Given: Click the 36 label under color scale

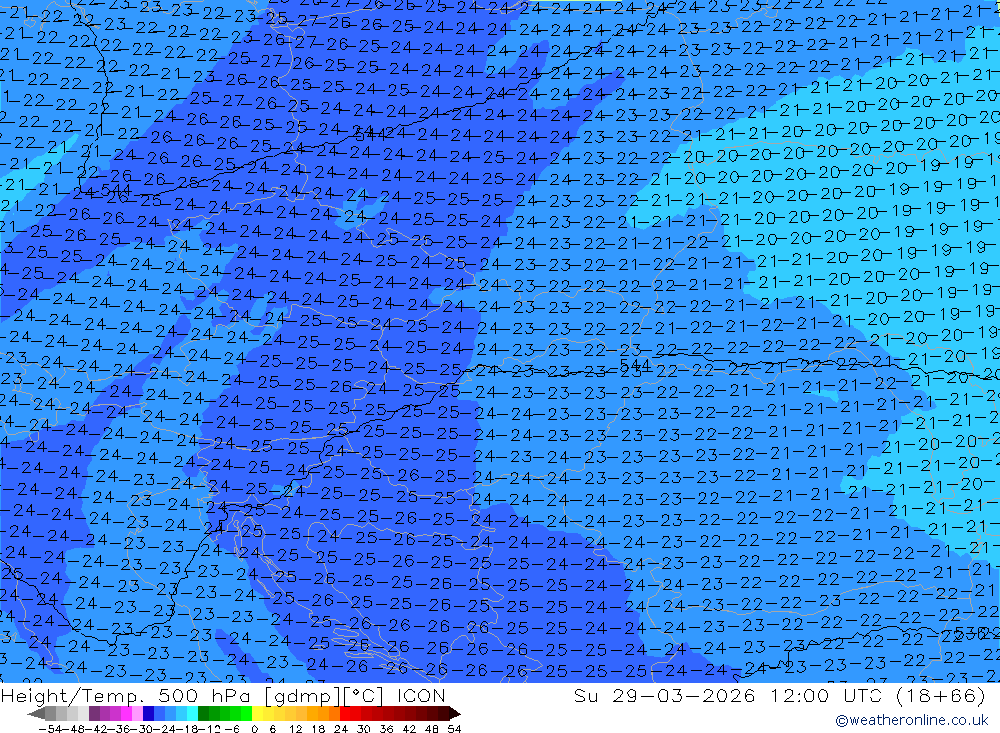Looking at the screenshot, I should pos(386,729).
